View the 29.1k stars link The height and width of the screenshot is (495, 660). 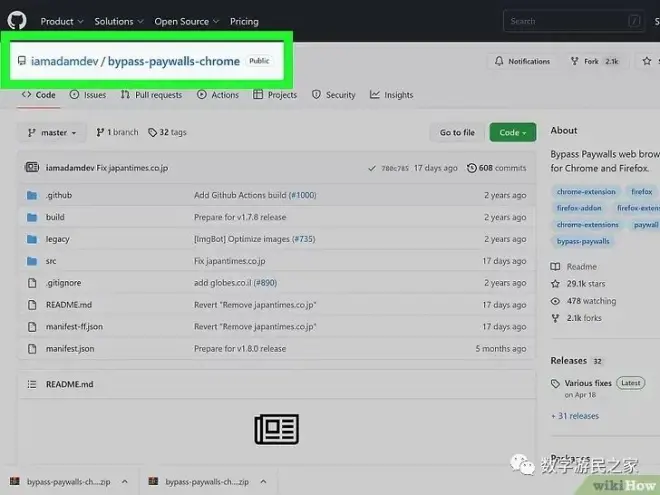pos(578,284)
